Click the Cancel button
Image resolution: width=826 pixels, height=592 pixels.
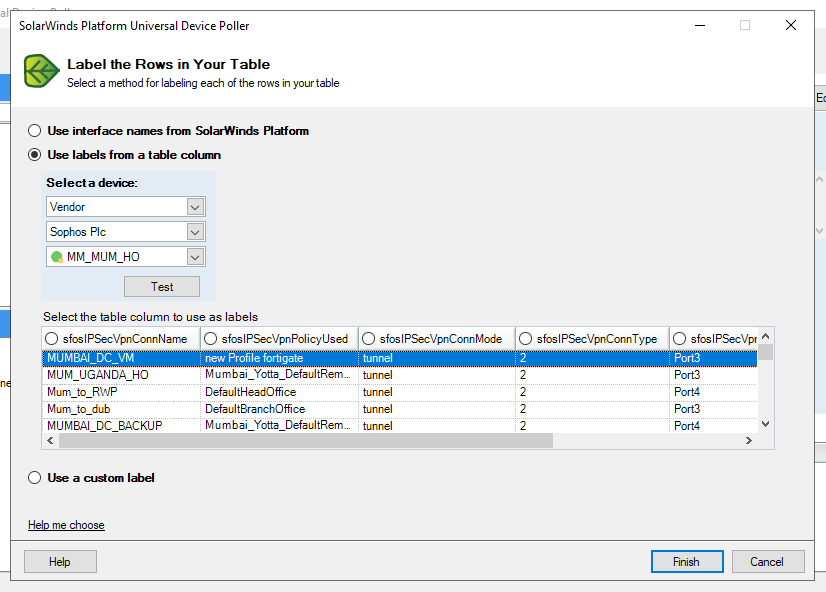(768, 561)
